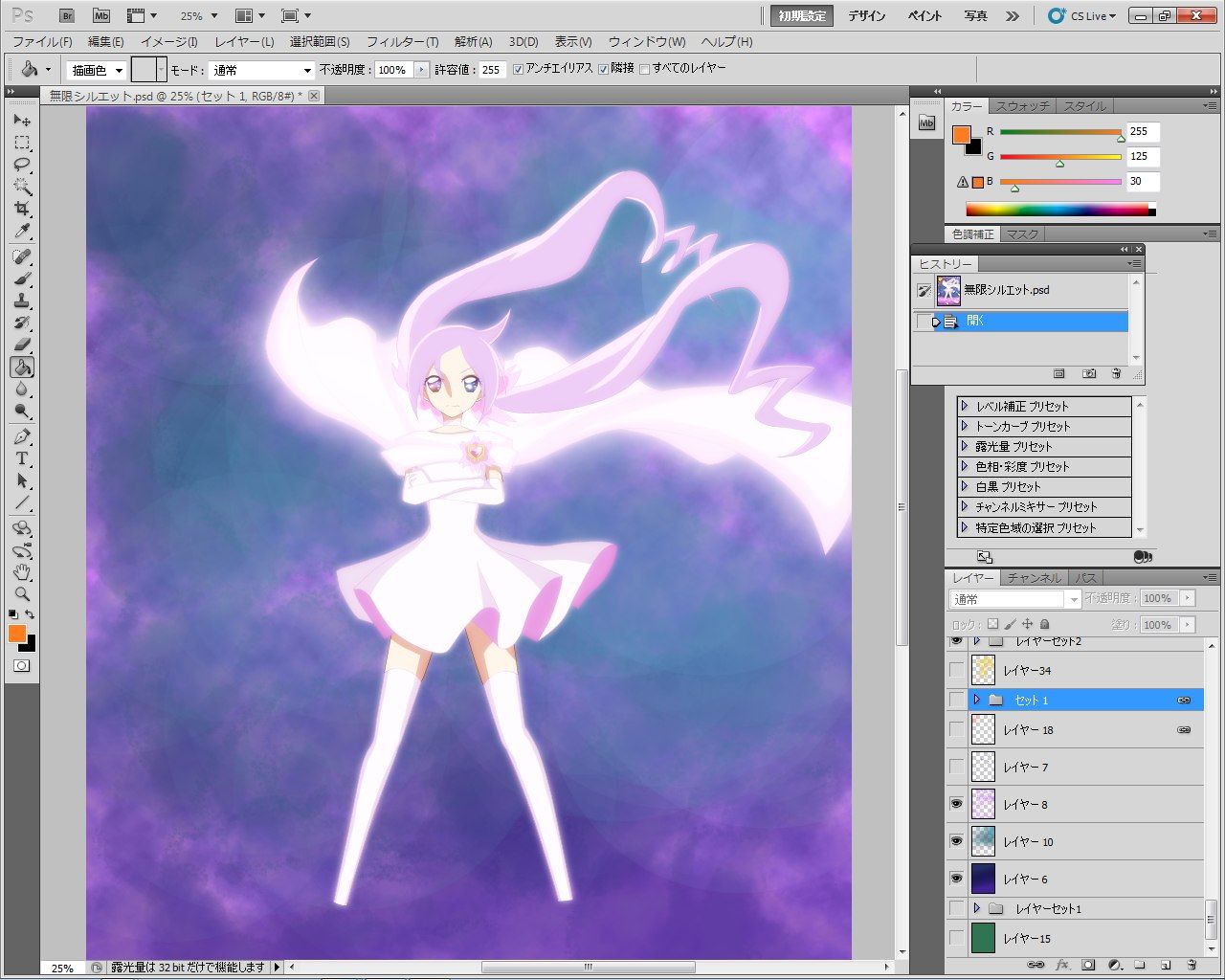Select the Spot Healing Brush tool
1225x980 pixels.
22,257
